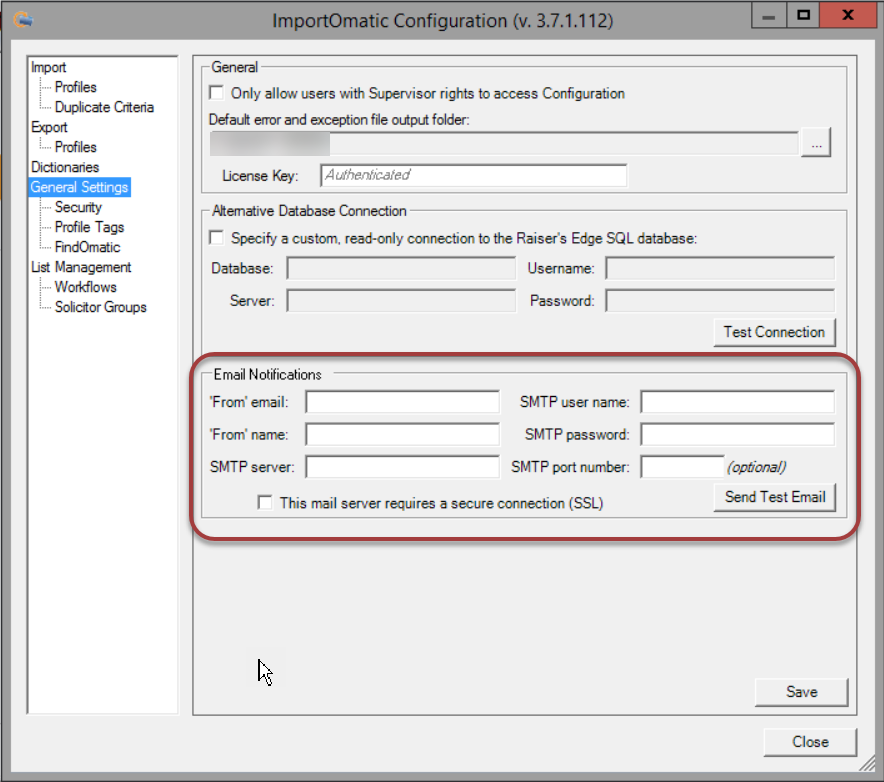Click inside the 'From' email field
Image resolution: width=884 pixels, height=782 pixels.
pyautogui.click(x=401, y=401)
